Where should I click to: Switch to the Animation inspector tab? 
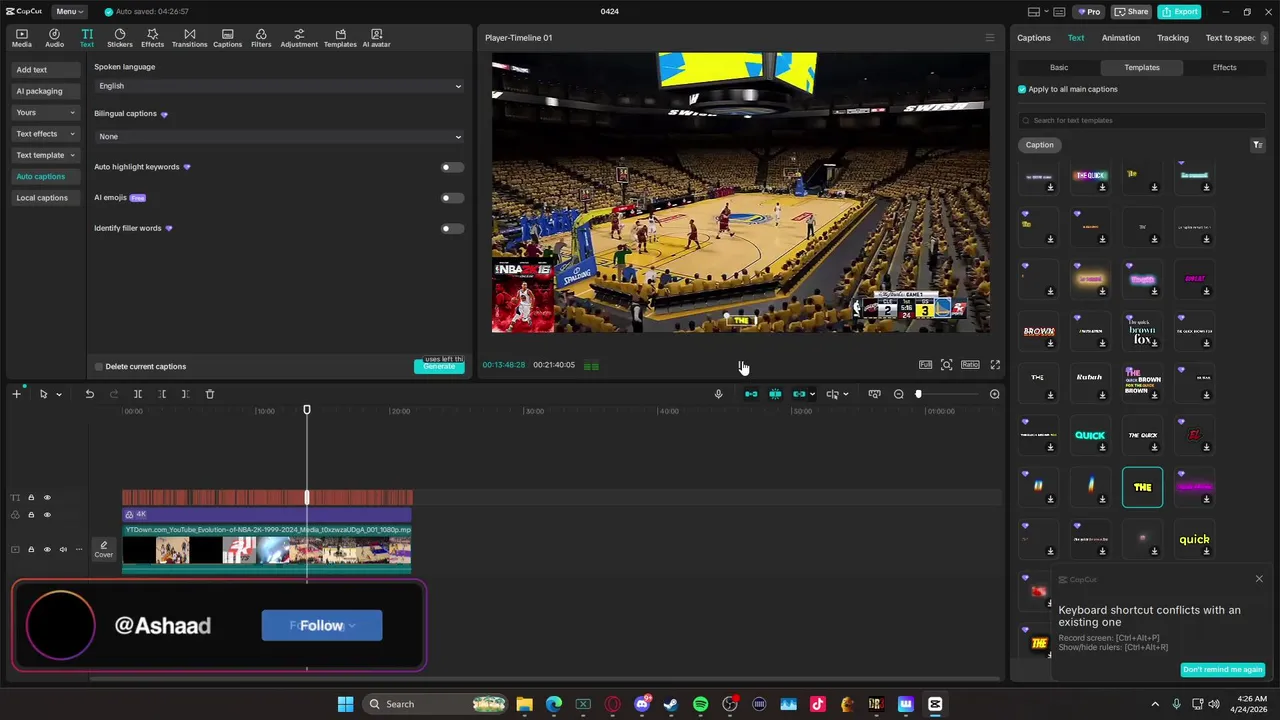tap(1120, 38)
